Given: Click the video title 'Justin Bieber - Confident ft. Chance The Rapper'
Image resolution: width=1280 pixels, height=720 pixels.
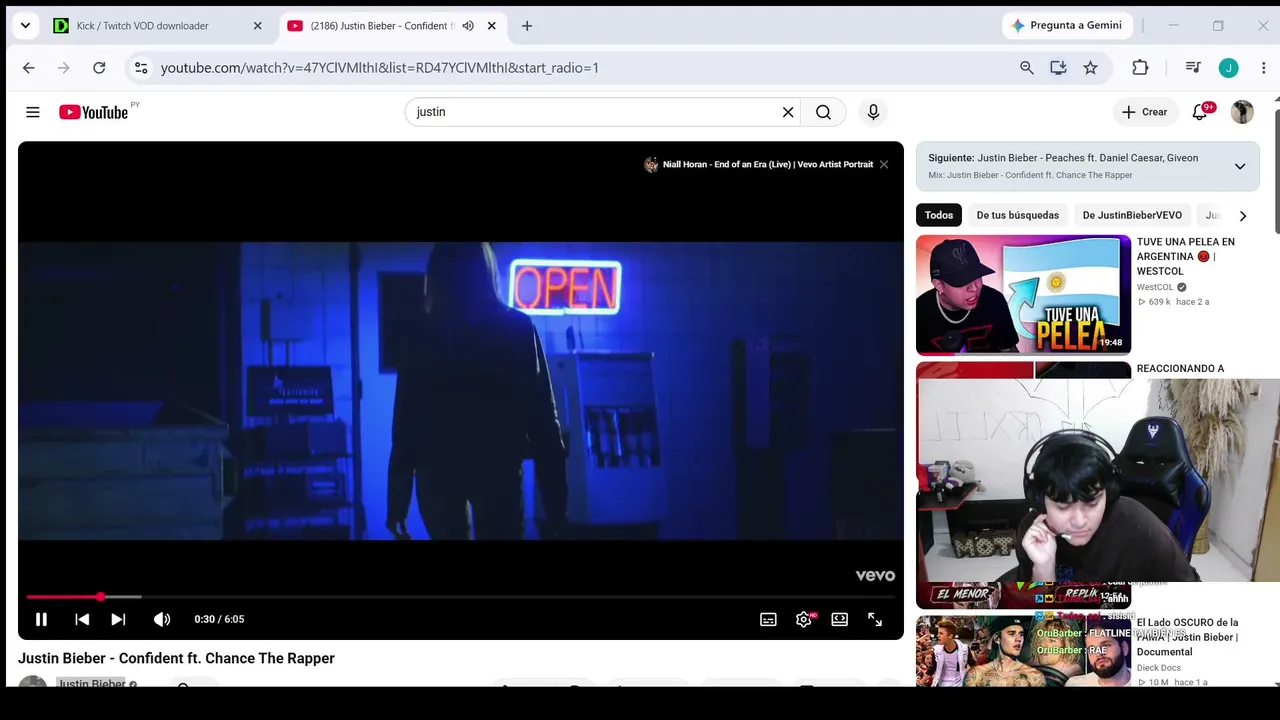Looking at the screenshot, I should [176, 658].
